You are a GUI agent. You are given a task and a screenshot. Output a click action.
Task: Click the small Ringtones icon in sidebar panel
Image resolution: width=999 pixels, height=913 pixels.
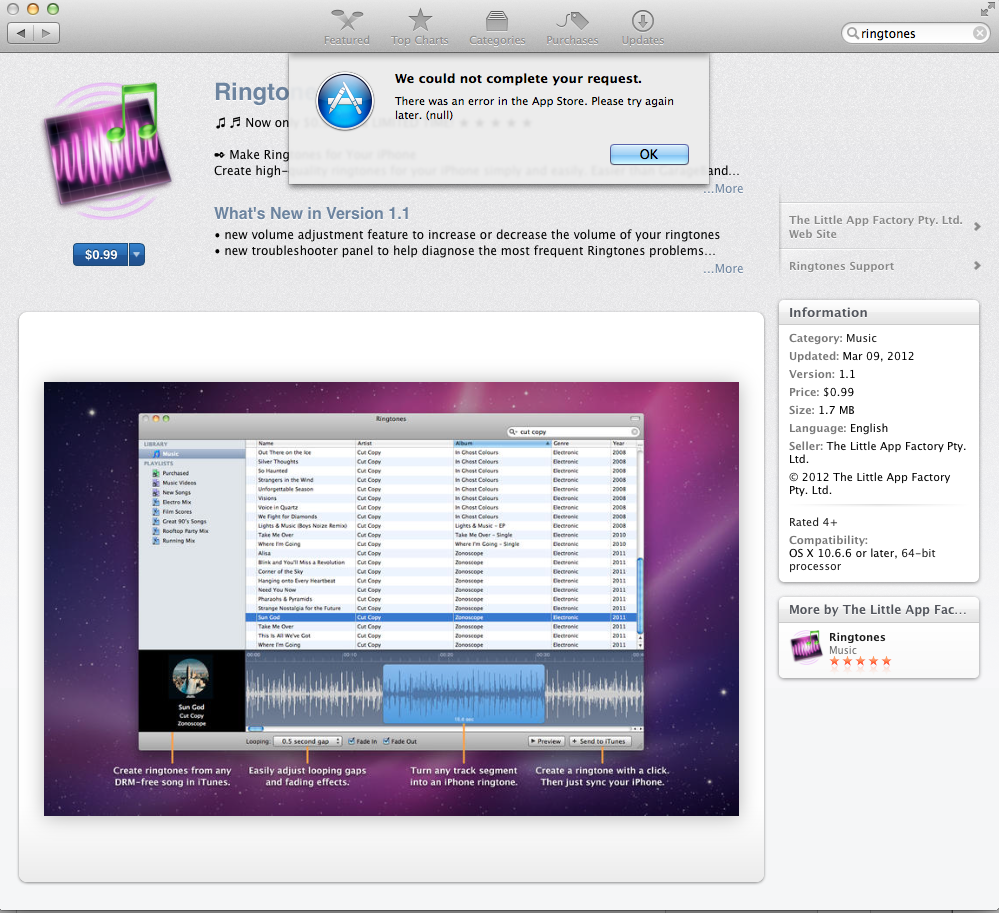(806, 647)
